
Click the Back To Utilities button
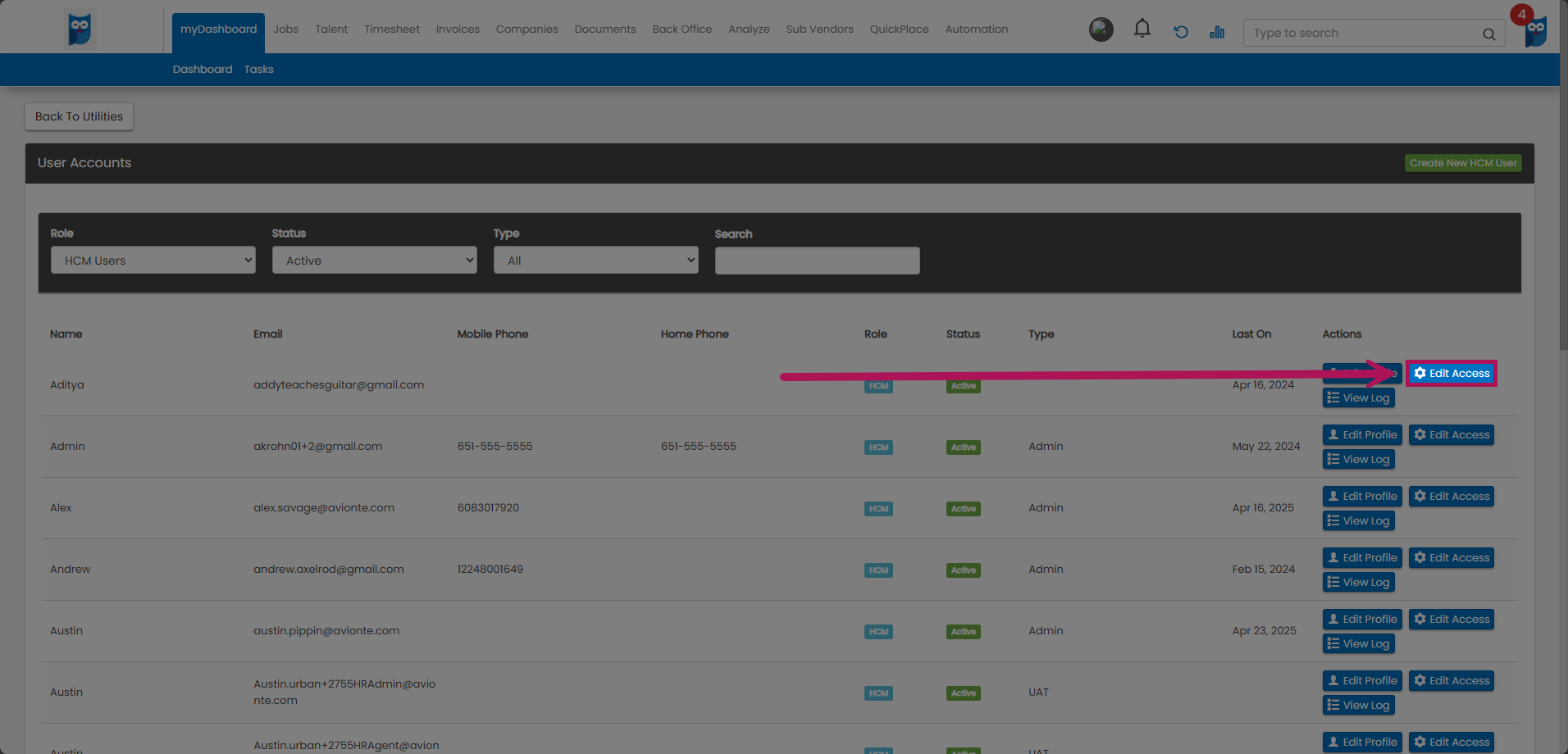coord(79,116)
